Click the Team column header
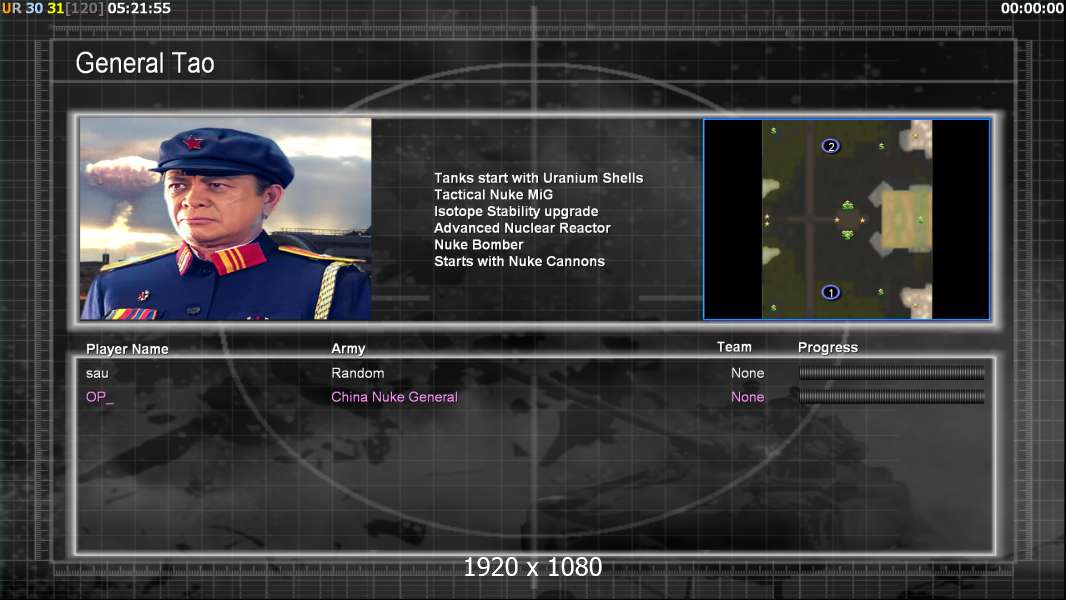The height and width of the screenshot is (600, 1066). [x=734, y=347]
